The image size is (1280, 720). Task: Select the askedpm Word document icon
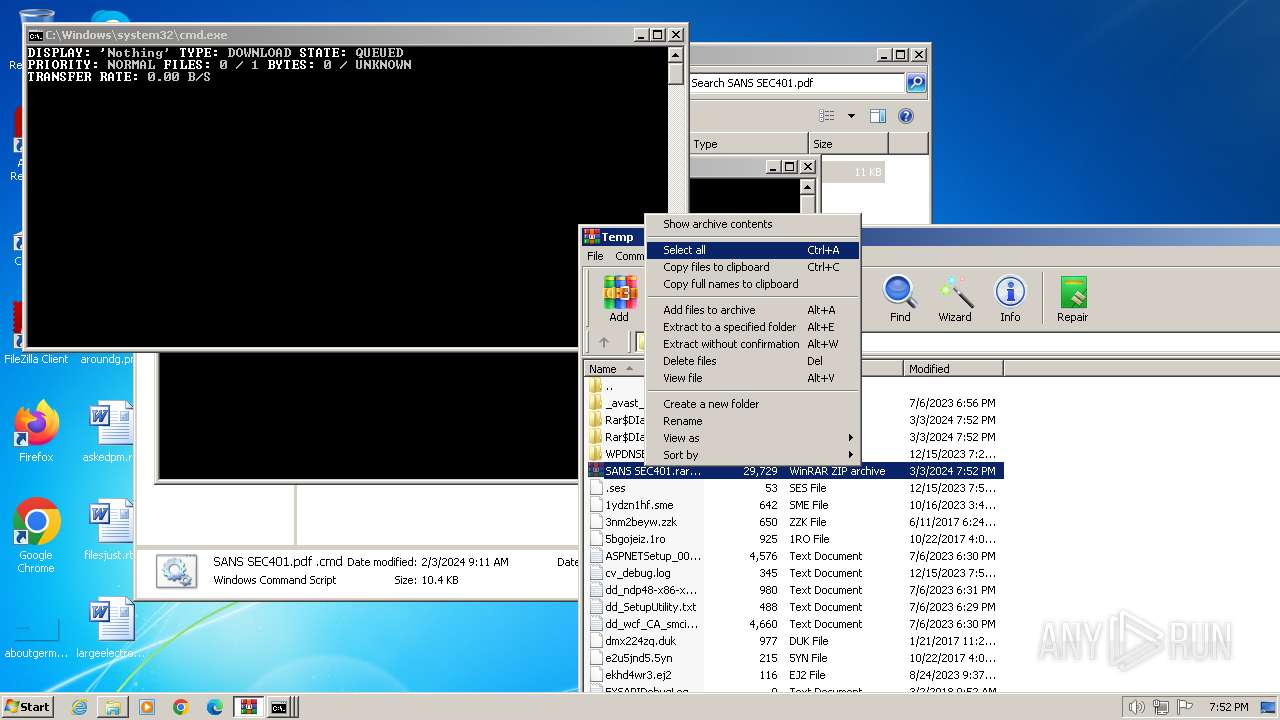click(x=109, y=432)
